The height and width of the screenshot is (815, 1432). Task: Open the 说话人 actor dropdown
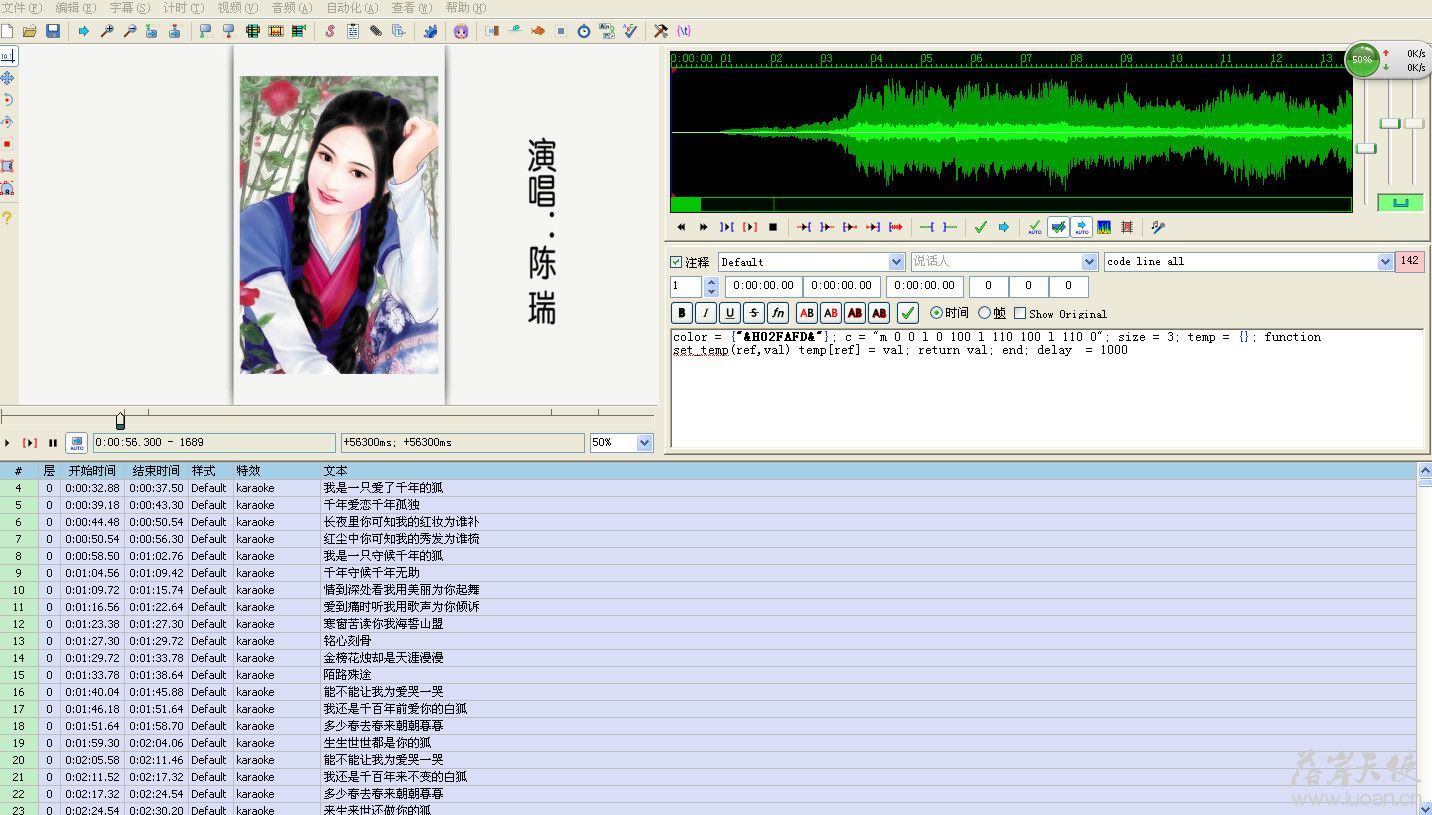pos(1090,262)
